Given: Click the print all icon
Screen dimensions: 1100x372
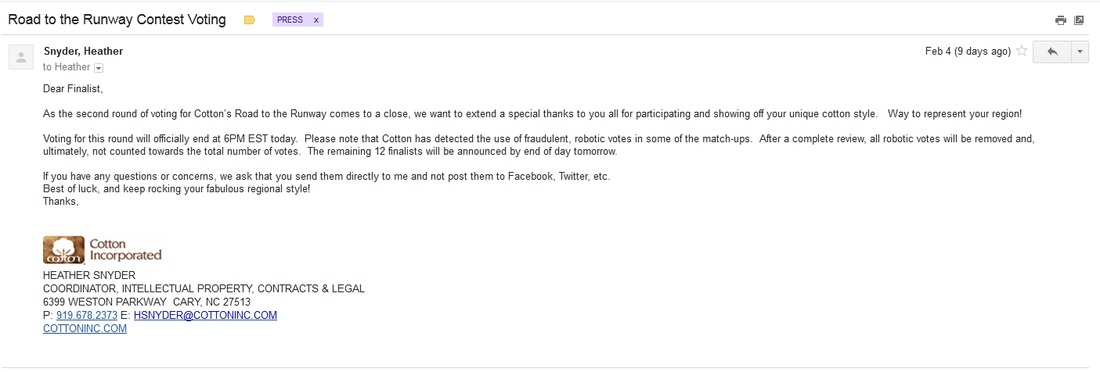Looking at the screenshot, I should 1060,20.
